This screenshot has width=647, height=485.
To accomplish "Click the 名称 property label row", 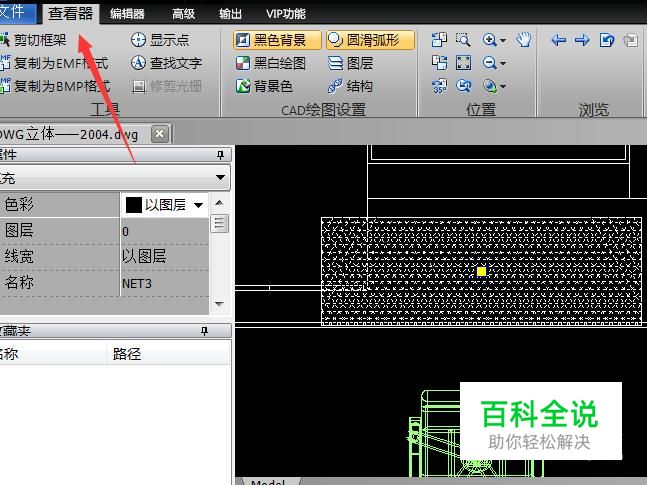I will tap(59, 283).
